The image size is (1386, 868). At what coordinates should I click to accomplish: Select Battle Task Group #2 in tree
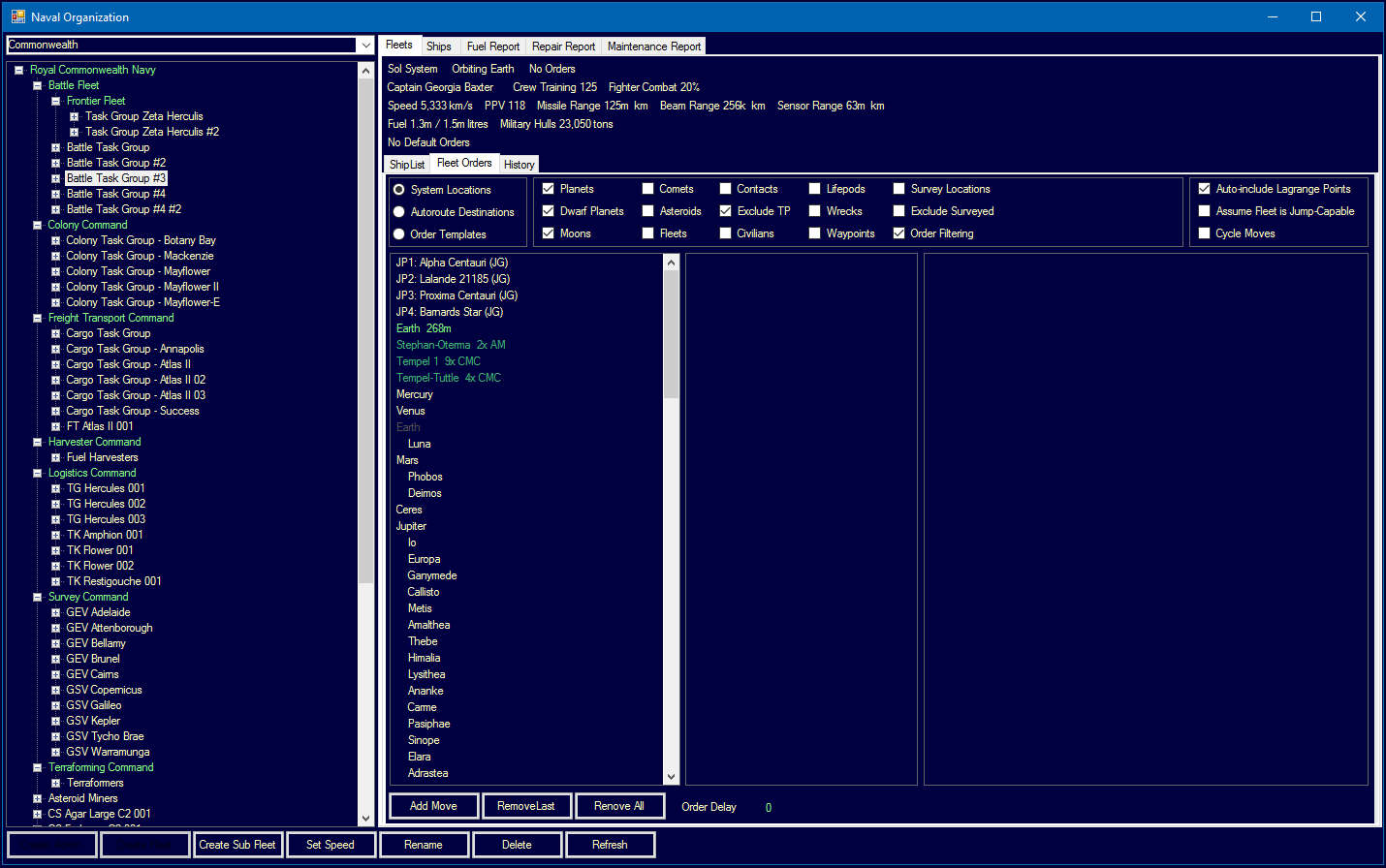click(115, 163)
